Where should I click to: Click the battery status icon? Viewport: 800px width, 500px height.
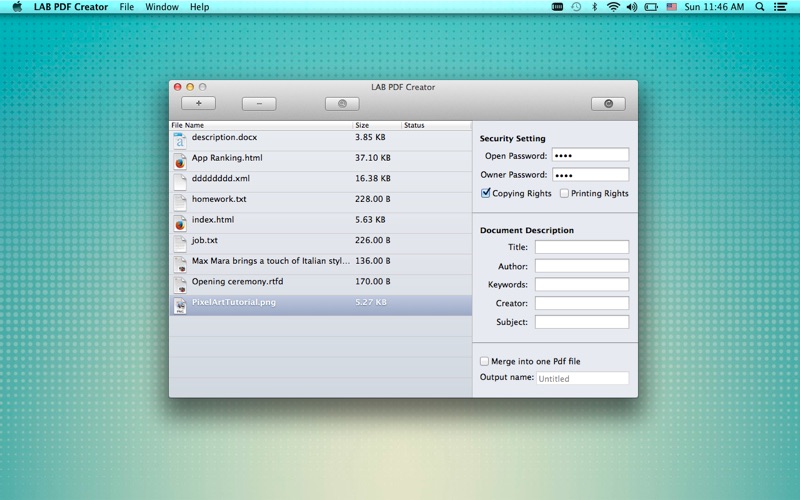pyautogui.click(x=651, y=7)
